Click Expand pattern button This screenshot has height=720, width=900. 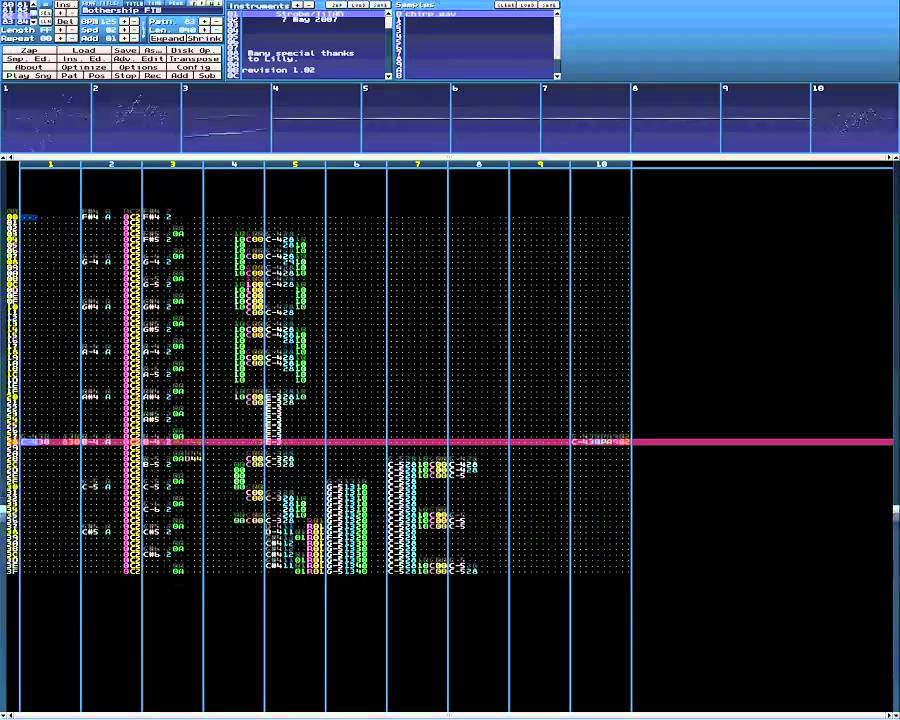point(168,38)
